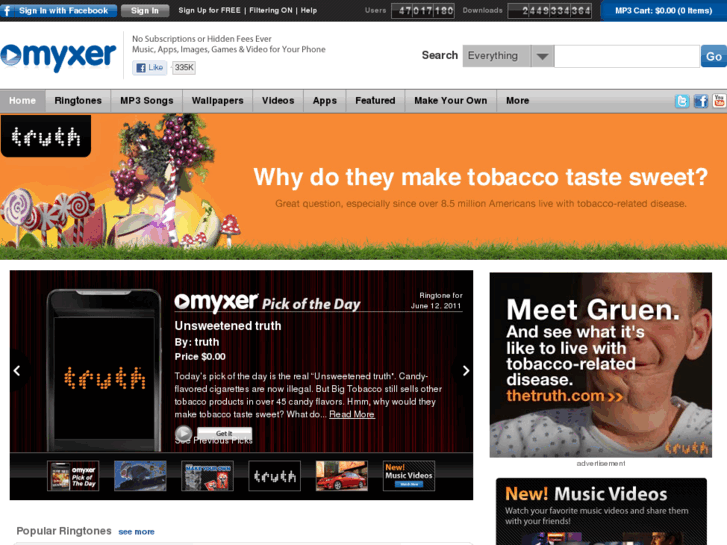This screenshot has height=545, width=727.
Task: Open the Ringtones menu tab
Action: point(78,101)
